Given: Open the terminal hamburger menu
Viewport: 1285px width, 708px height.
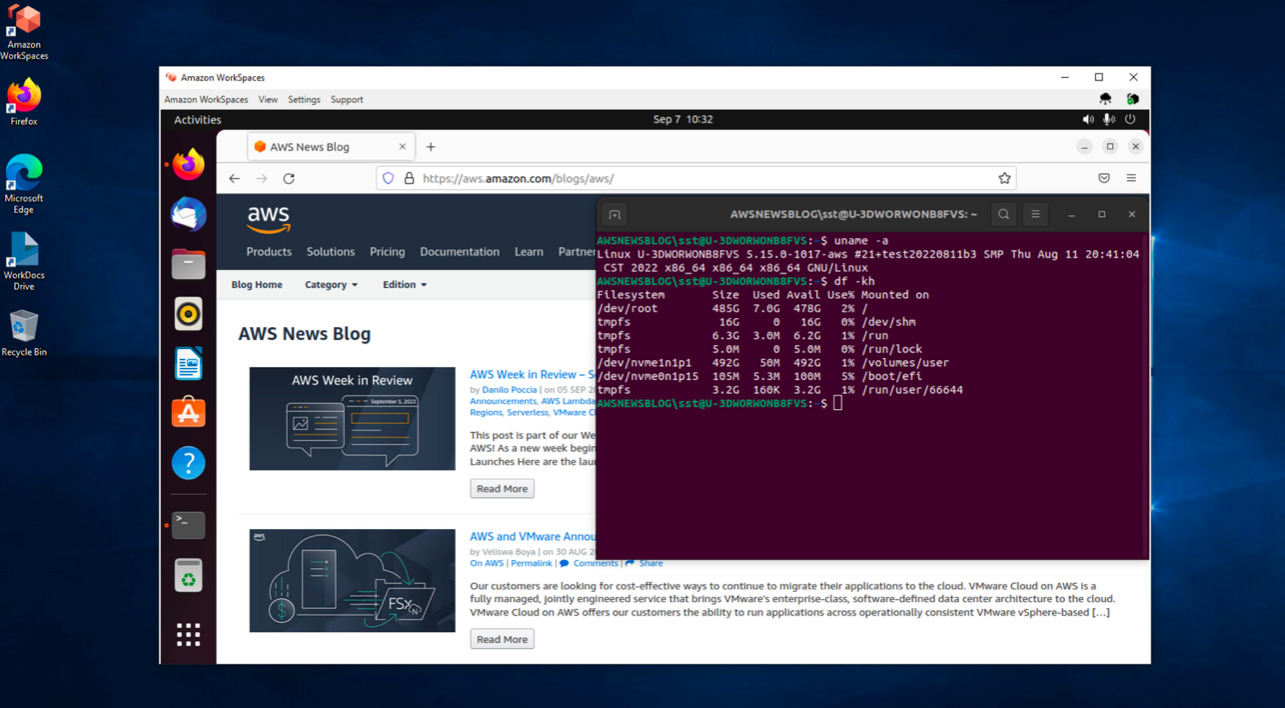Looking at the screenshot, I should pyautogui.click(x=1035, y=214).
